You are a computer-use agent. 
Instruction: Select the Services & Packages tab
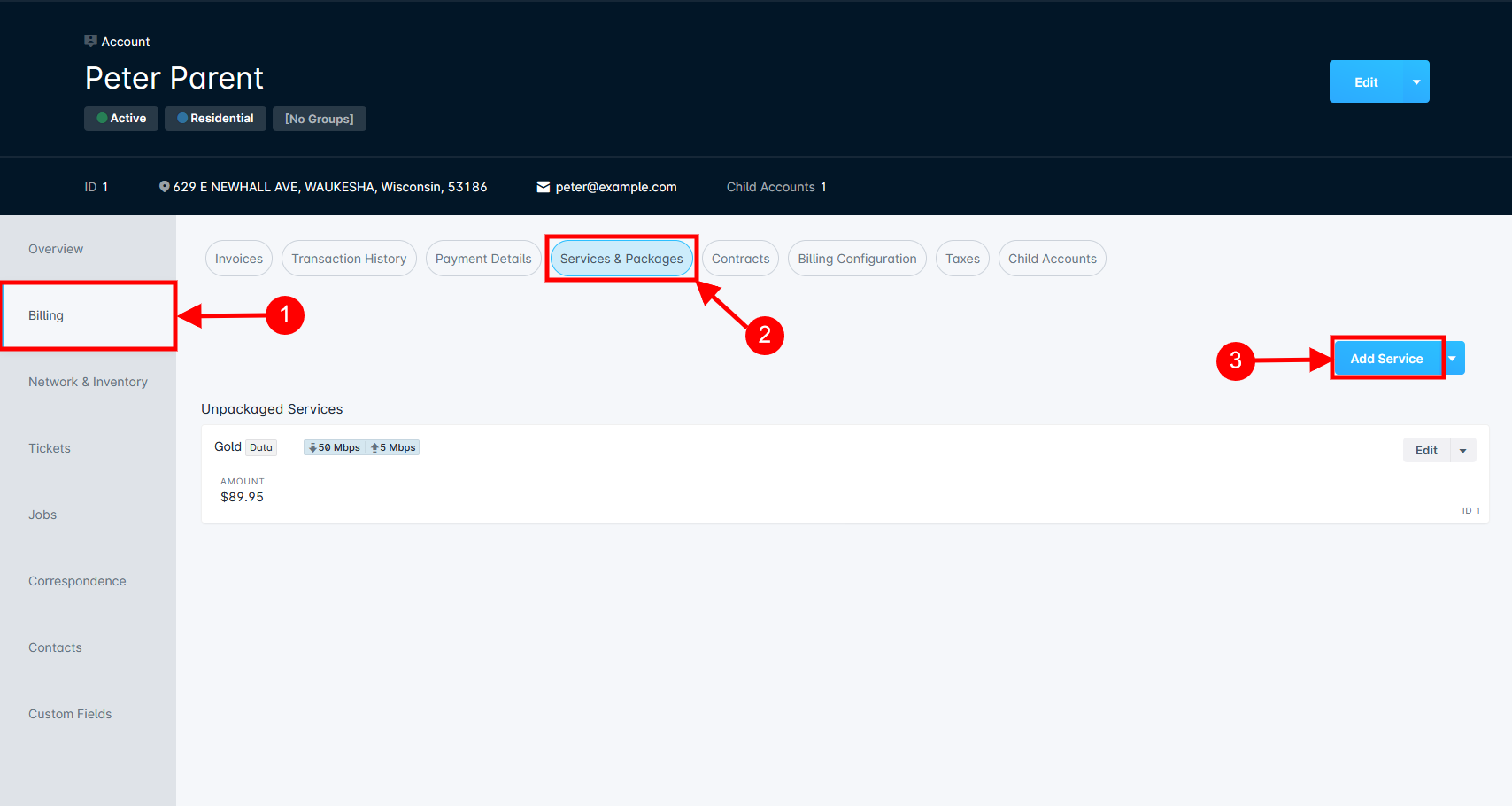coord(621,259)
